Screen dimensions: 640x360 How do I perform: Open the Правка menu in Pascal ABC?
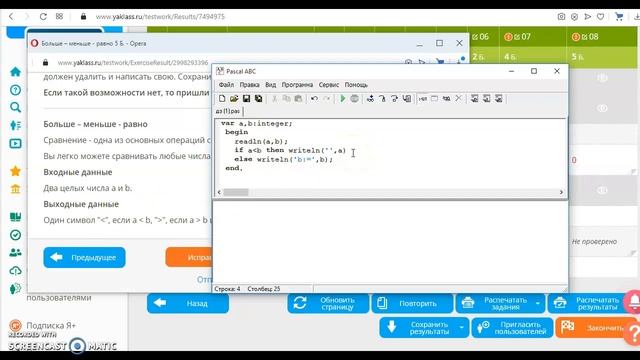click(x=249, y=85)
